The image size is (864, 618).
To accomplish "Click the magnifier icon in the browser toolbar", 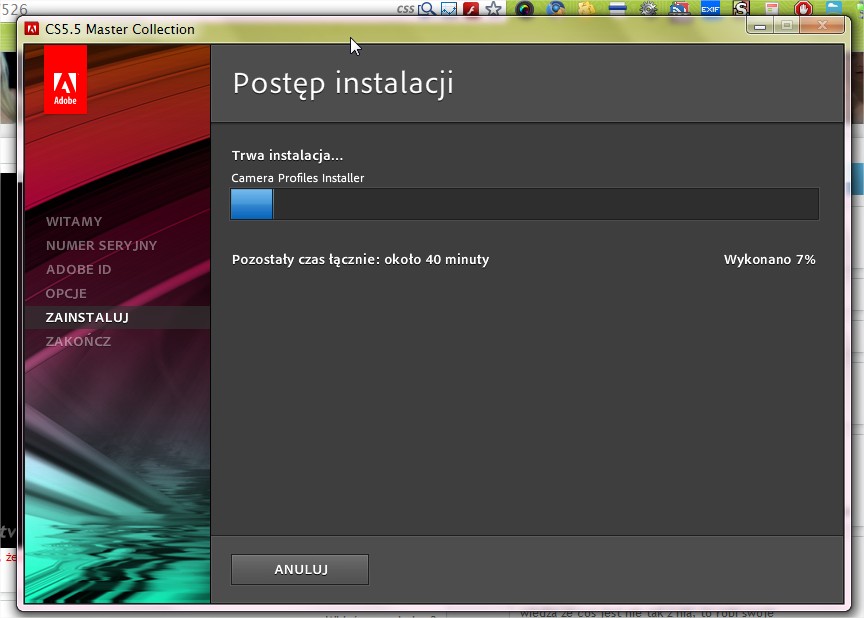I will click(x=426, y=8).
